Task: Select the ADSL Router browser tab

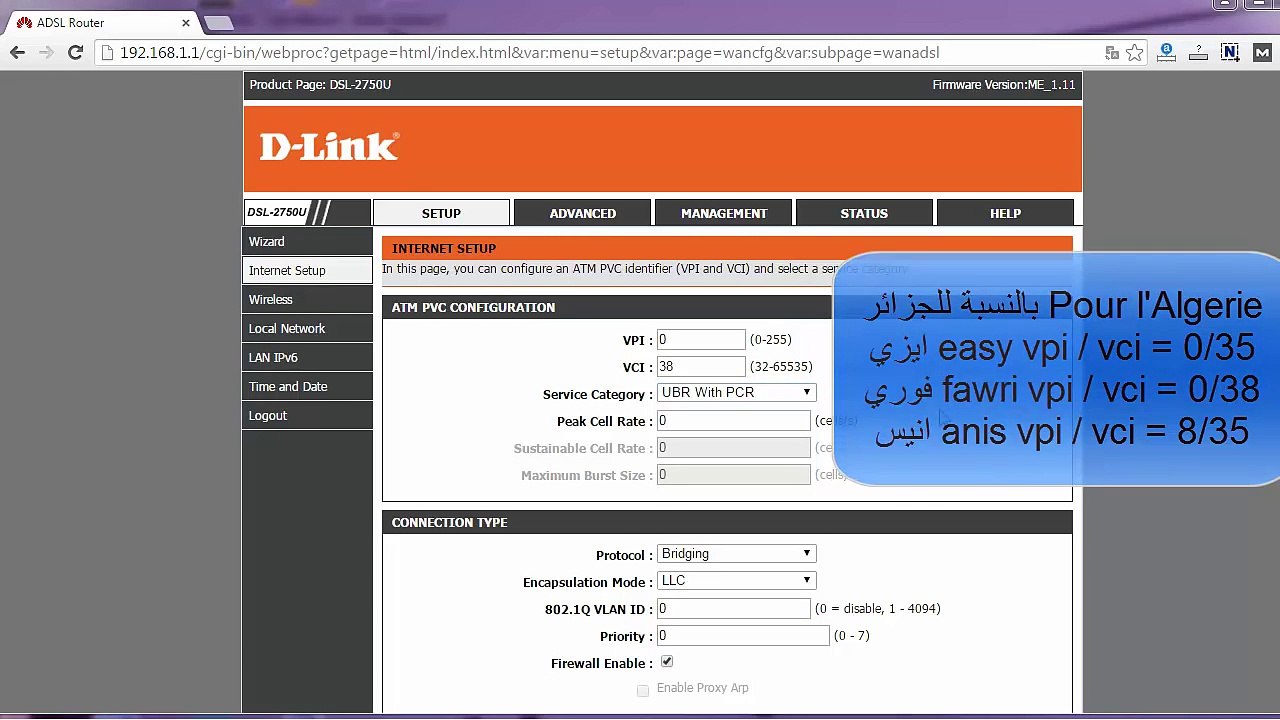Action: tap(100, 23)
